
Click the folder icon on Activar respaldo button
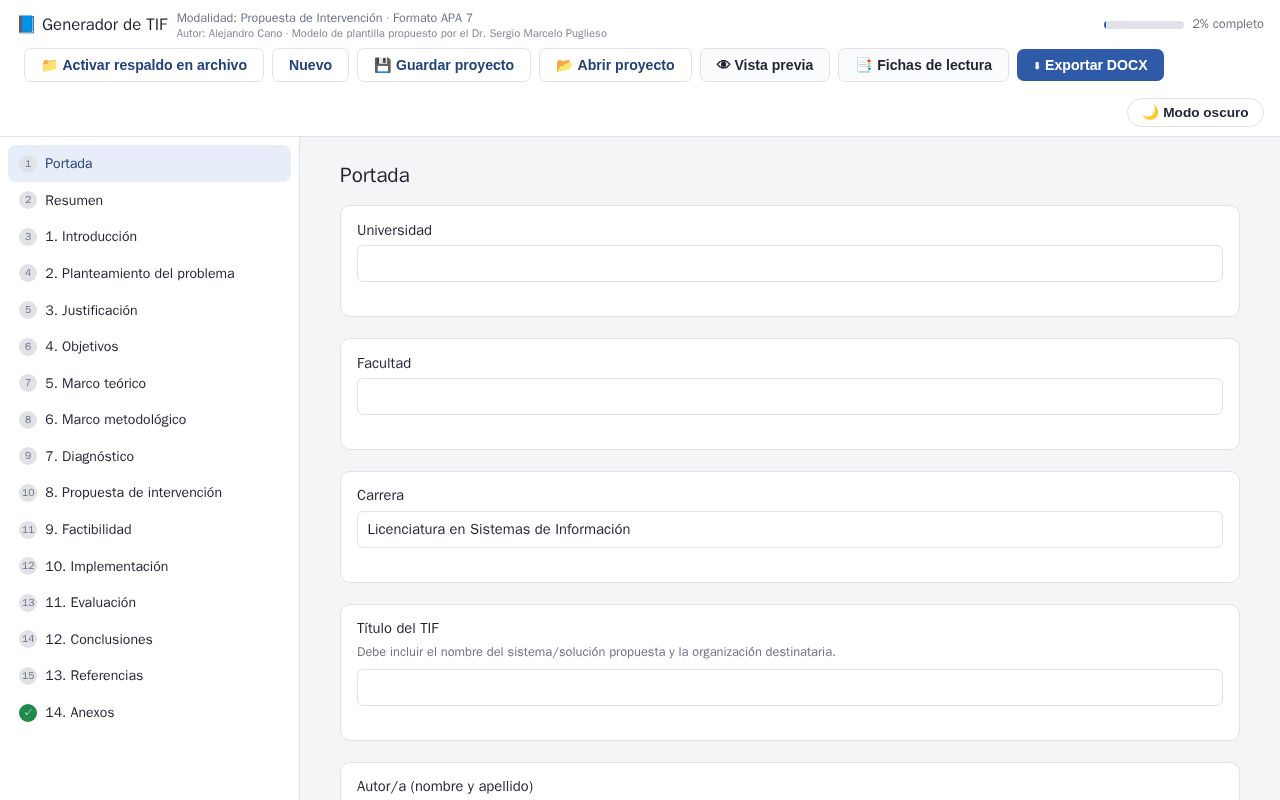click(49, 65)
